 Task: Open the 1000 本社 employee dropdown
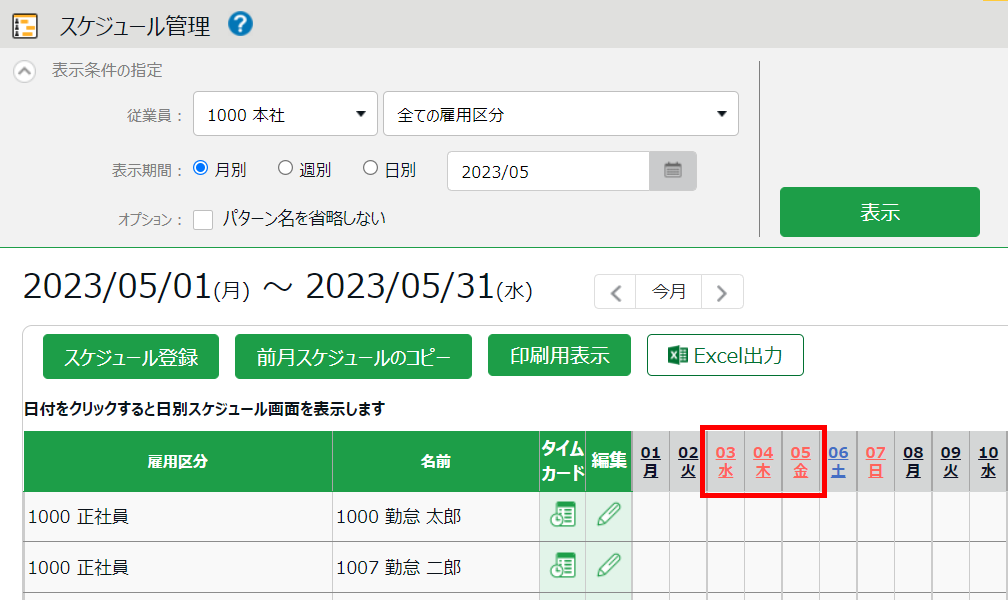click(x=285, y=114)
